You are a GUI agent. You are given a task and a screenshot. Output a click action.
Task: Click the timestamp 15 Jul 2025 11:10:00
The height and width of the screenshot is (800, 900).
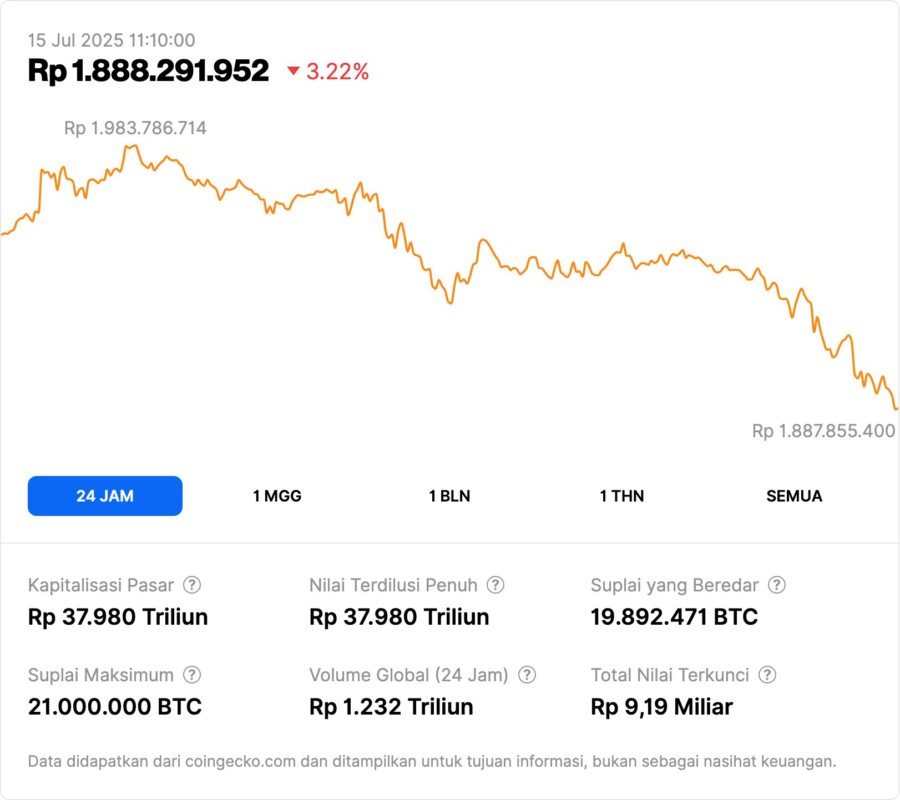point(112,41)
